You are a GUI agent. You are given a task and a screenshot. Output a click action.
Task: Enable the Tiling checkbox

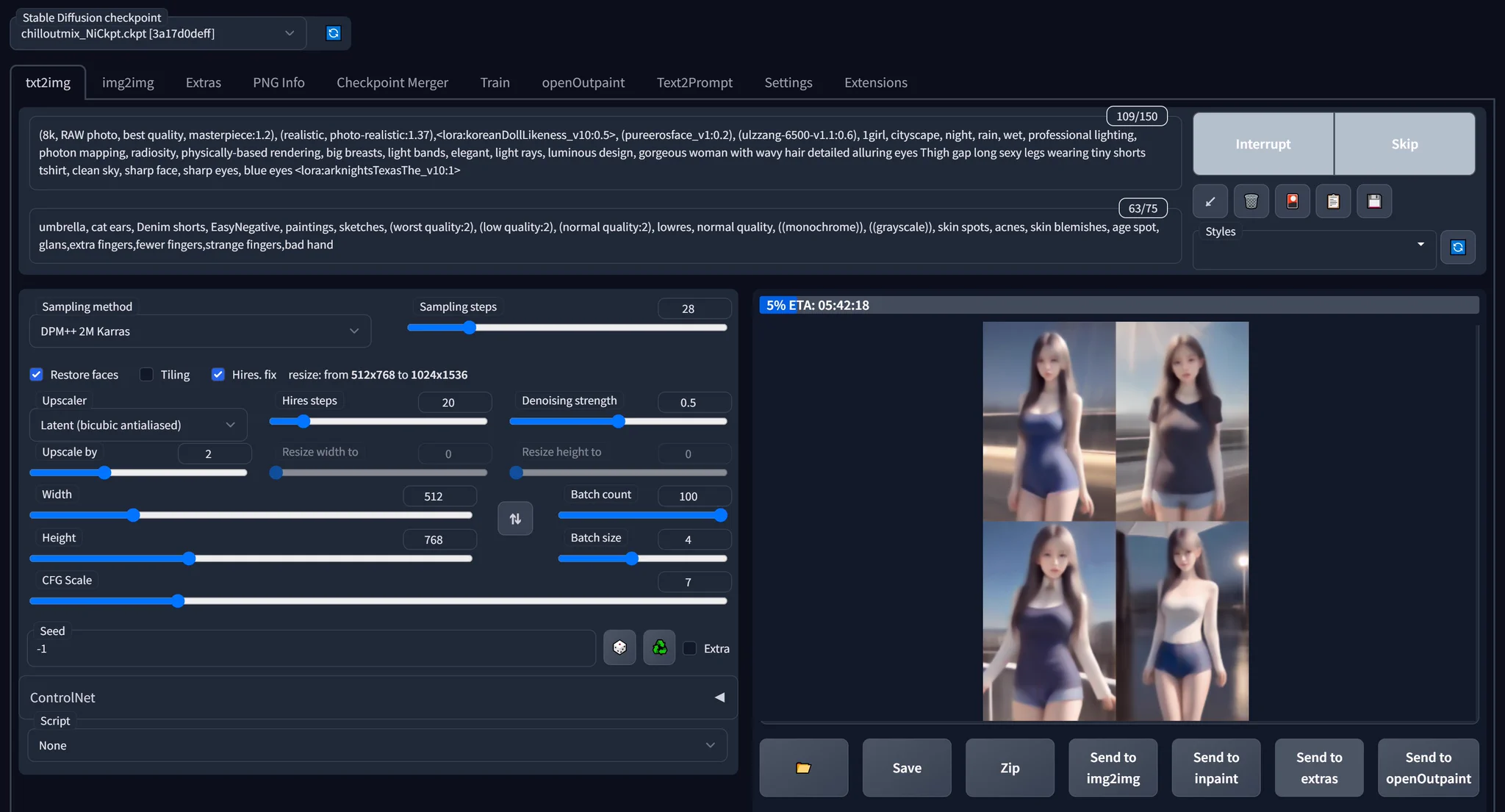[x=147, y=375]
